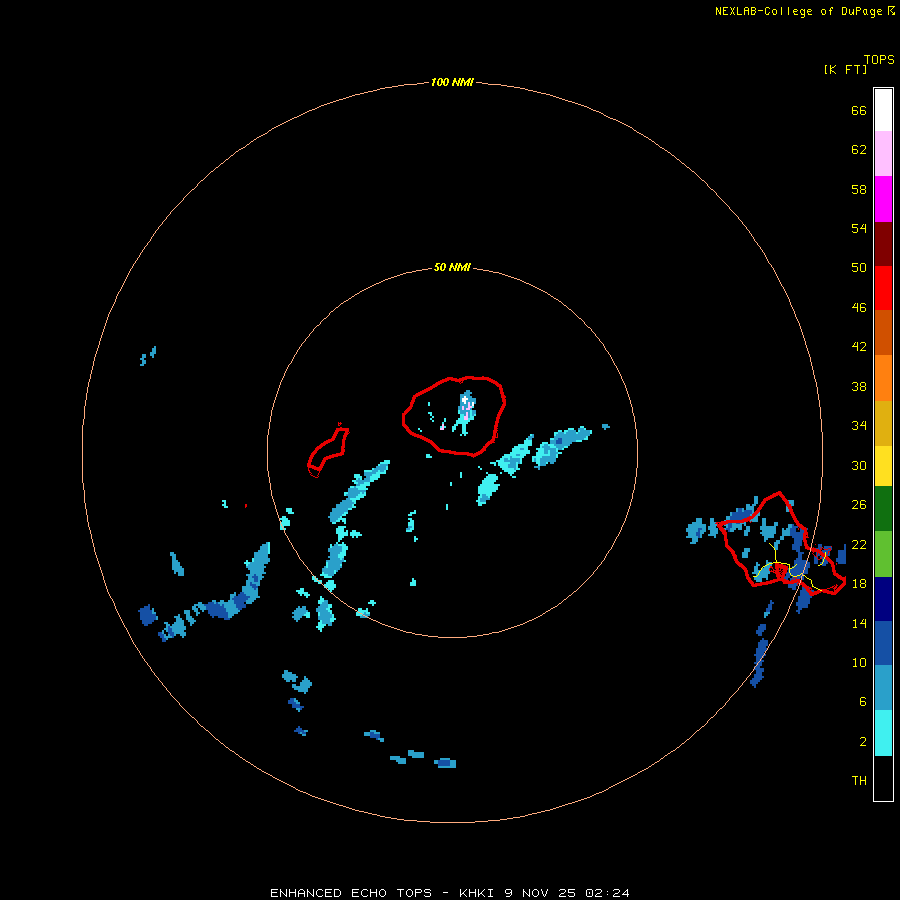The width and height of the screenshot is (900, 900).
Task: Click legend value "42"
Action: 859,346
